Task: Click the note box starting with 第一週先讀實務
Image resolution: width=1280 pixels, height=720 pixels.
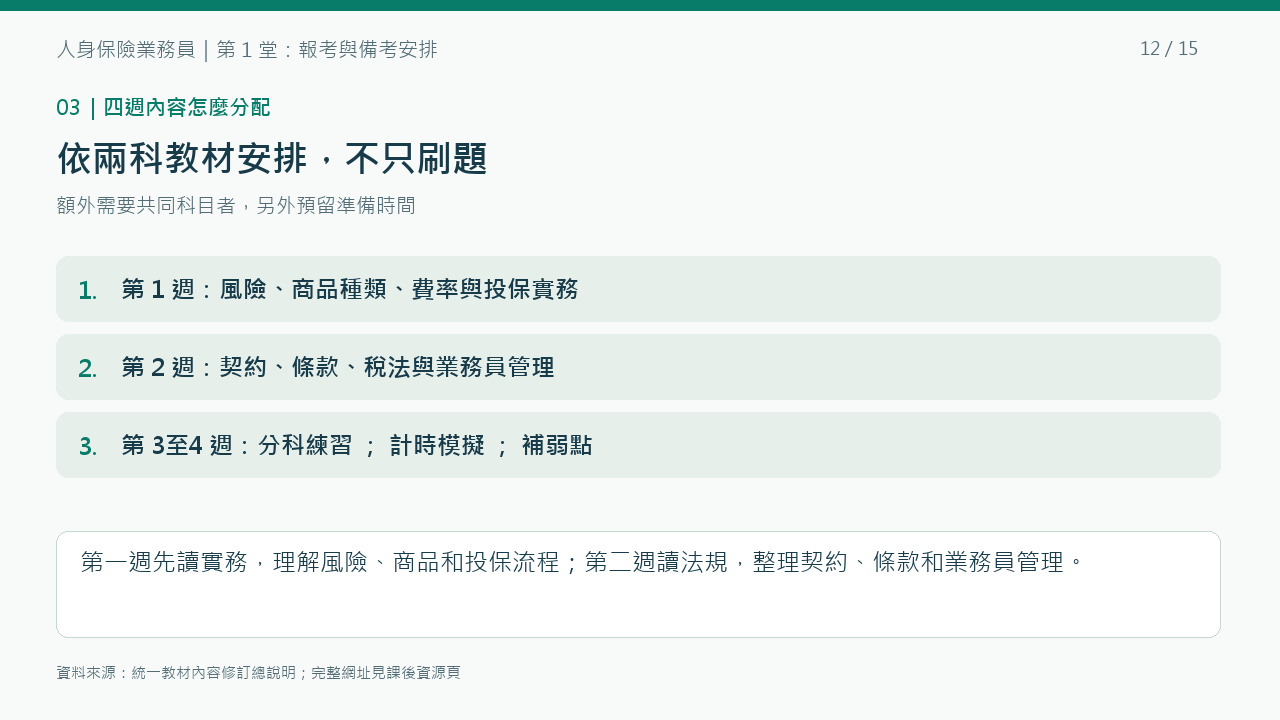Action: tap(638, 584)
